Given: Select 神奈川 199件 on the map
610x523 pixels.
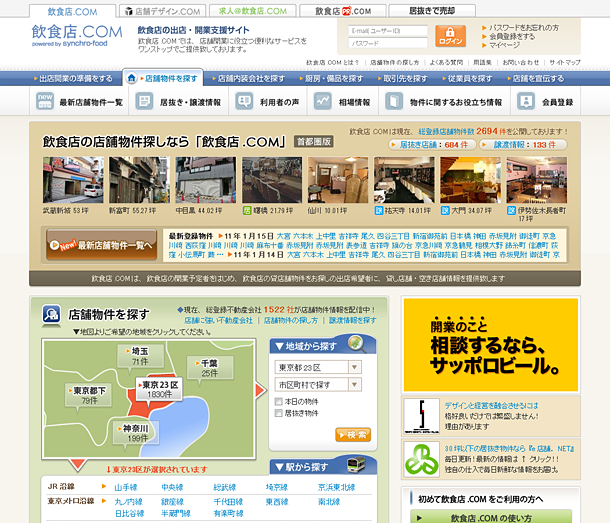Looking at the screenshot, I should click(x=136, y=433).
